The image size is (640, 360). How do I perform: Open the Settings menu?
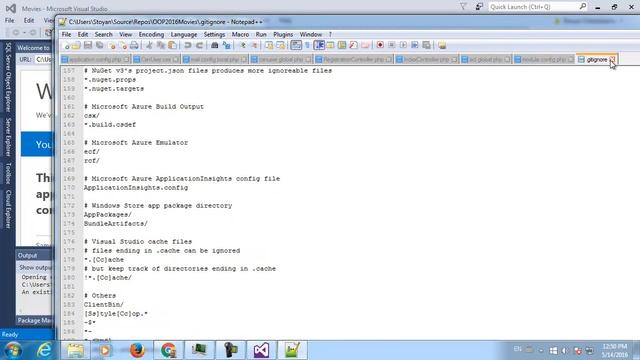coord(214,35)
